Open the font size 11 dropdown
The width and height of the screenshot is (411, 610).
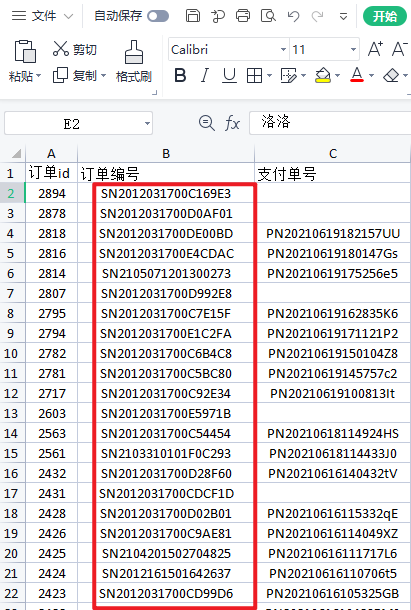coord(353,49)
